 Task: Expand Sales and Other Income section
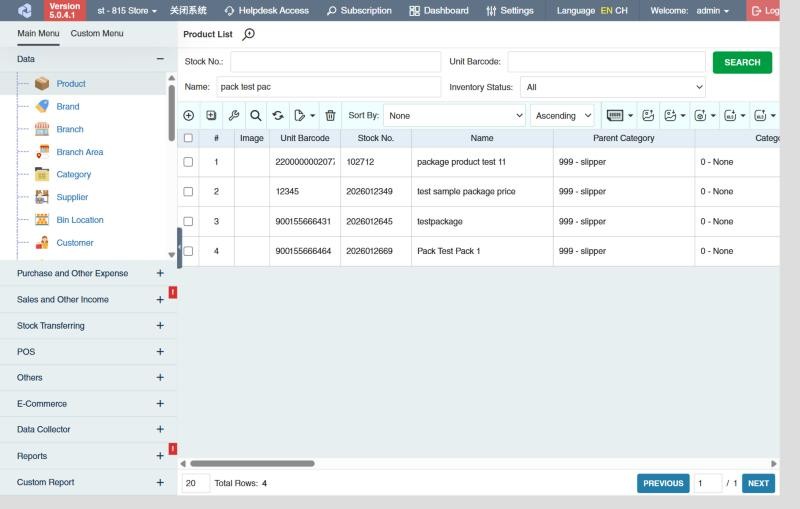[160, 299]
